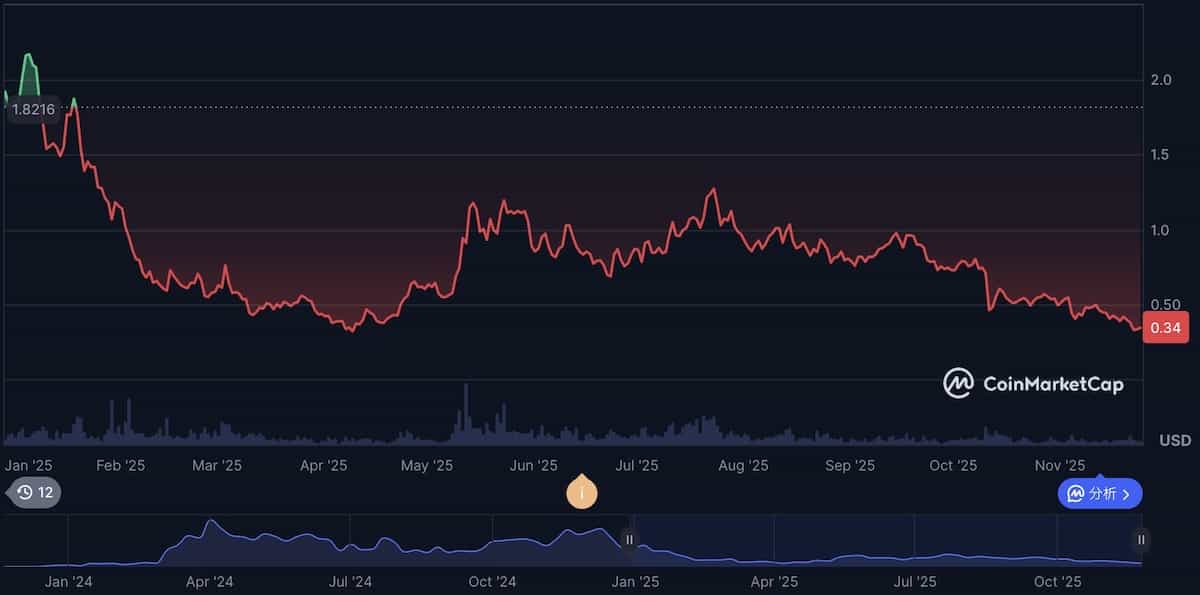Click the Nov '25 axis label

[1060, 465]
